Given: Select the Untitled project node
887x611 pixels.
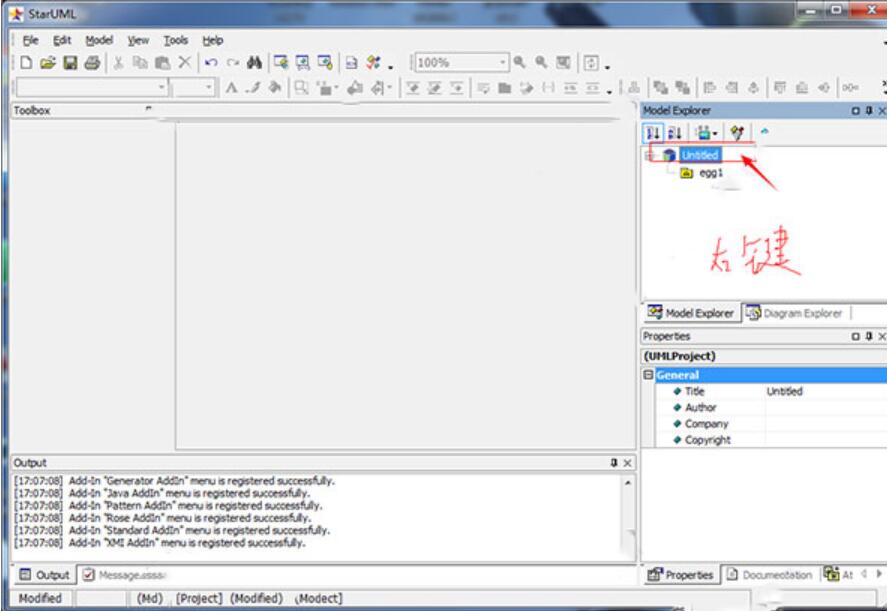Looking at the screenshot, I should tap(700, 155).
